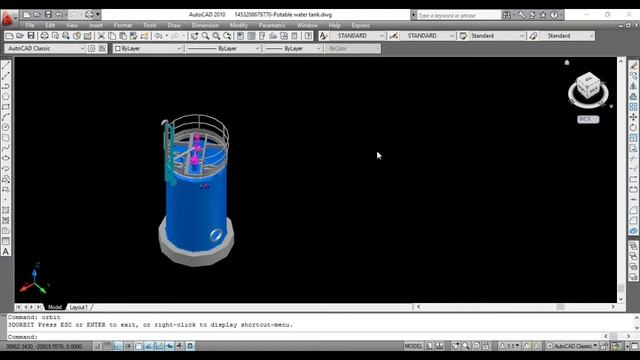Toggle Ortho Mode in status bar

pyautogui.click(x=118, y=346)
